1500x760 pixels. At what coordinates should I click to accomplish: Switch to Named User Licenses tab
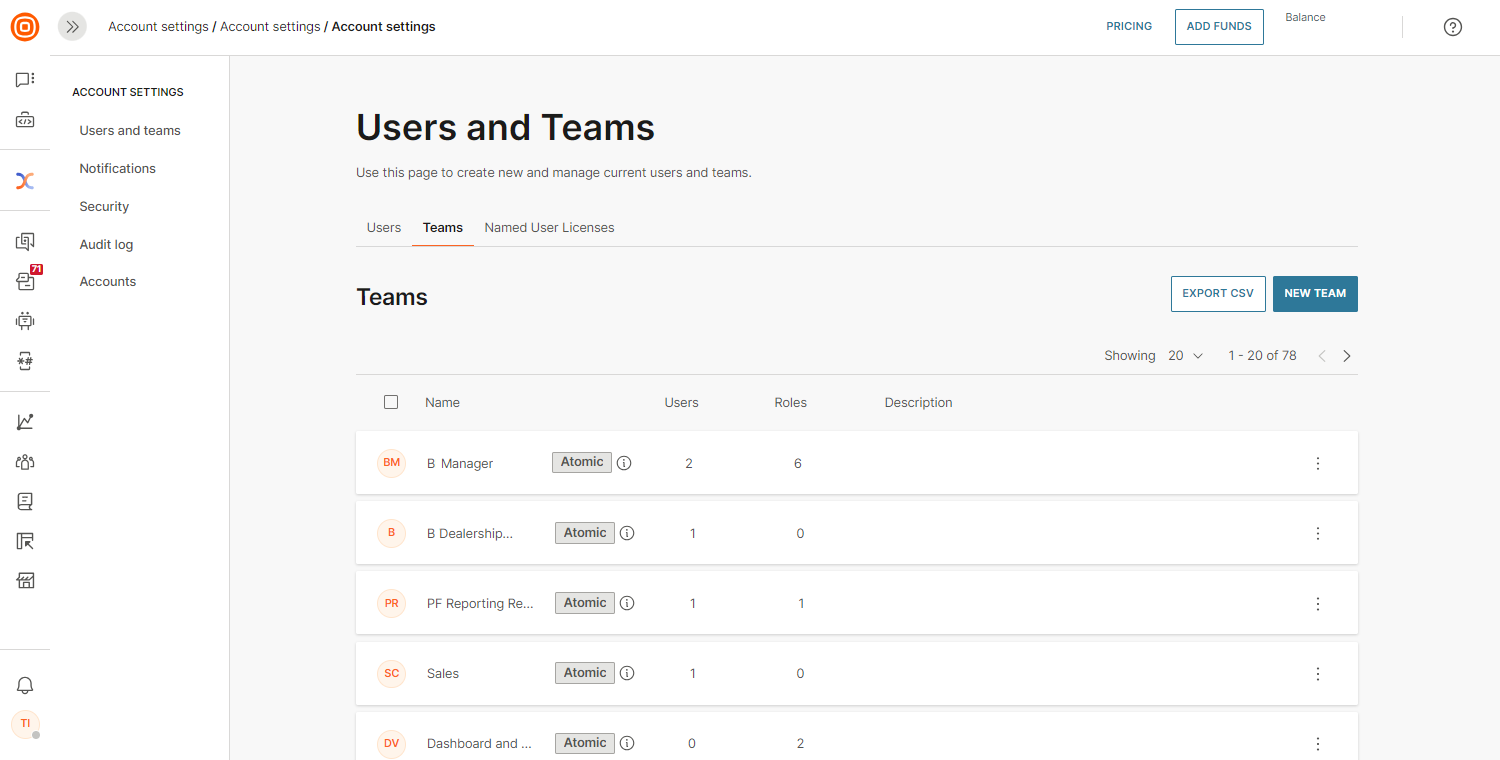point(549,227)
